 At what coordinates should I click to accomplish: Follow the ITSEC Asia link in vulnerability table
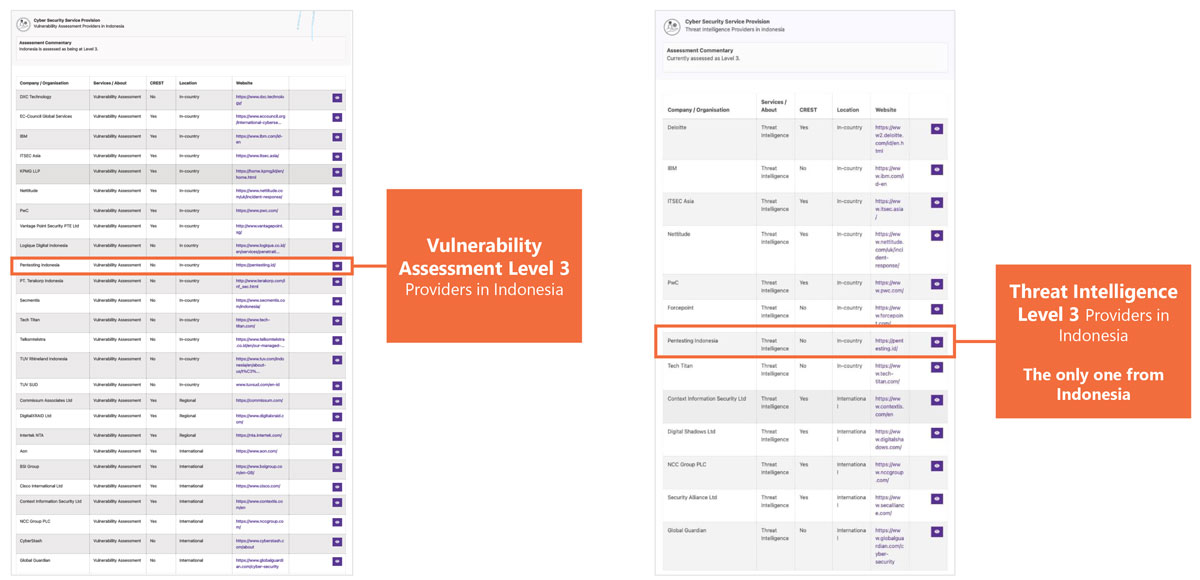(255, 156)
